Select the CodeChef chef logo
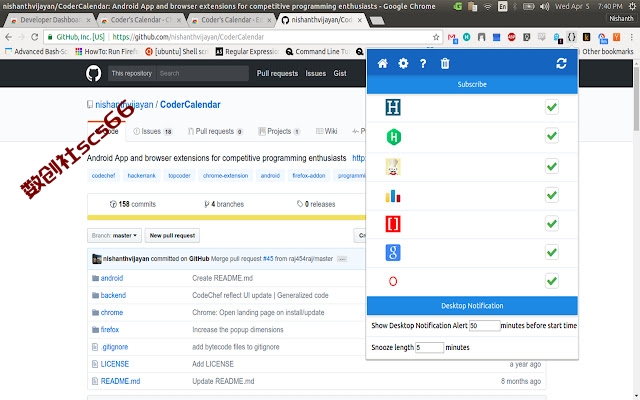The image size is (640, 400). 393,167
